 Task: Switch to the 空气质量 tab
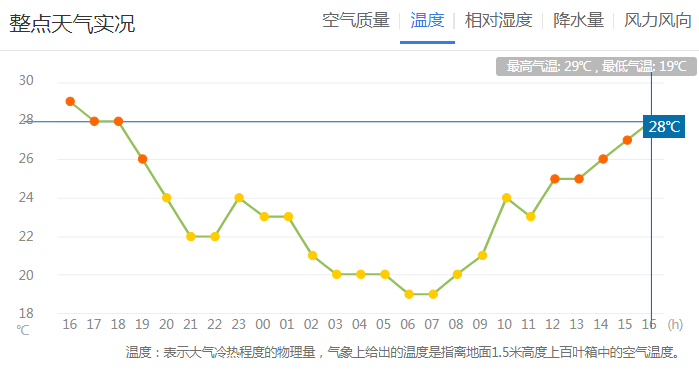[356, 21]
